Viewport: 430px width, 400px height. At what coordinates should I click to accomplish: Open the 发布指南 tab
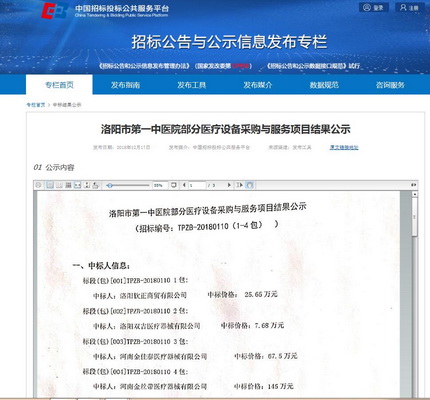pos(125,85)
